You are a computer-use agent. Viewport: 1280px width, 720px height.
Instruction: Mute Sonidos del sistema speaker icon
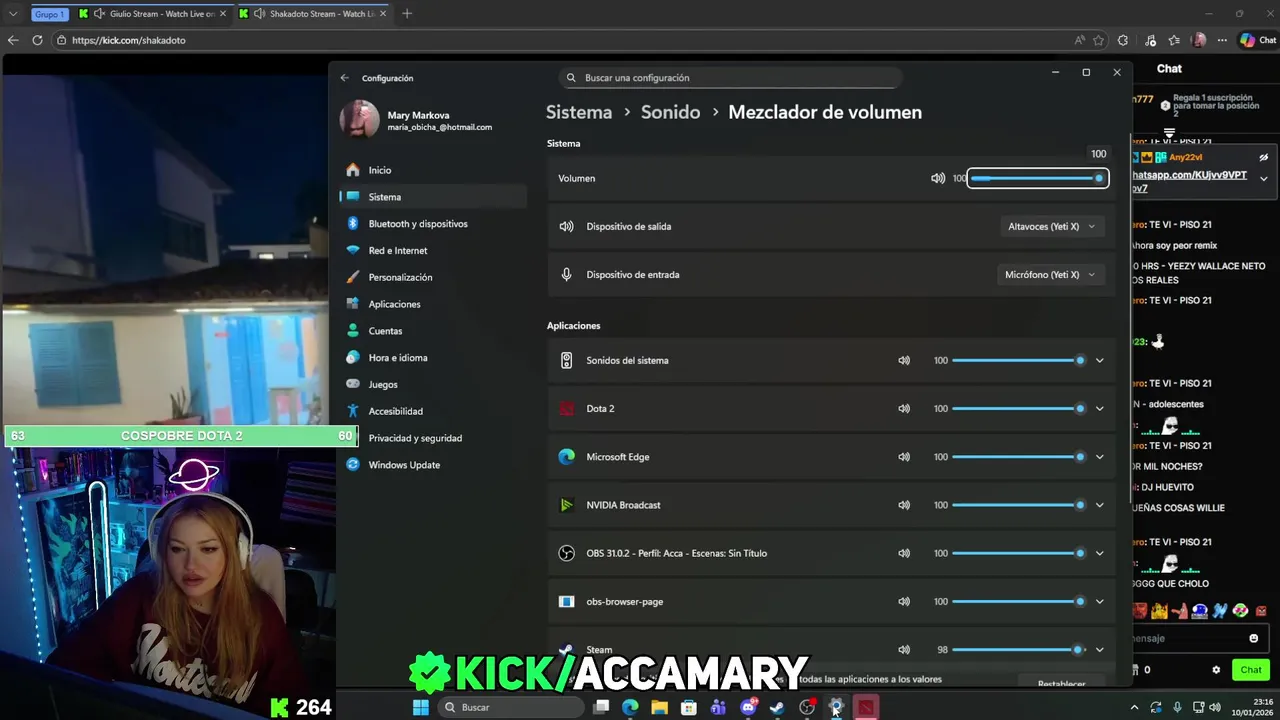pyautogui.click(x=904, y=360)
